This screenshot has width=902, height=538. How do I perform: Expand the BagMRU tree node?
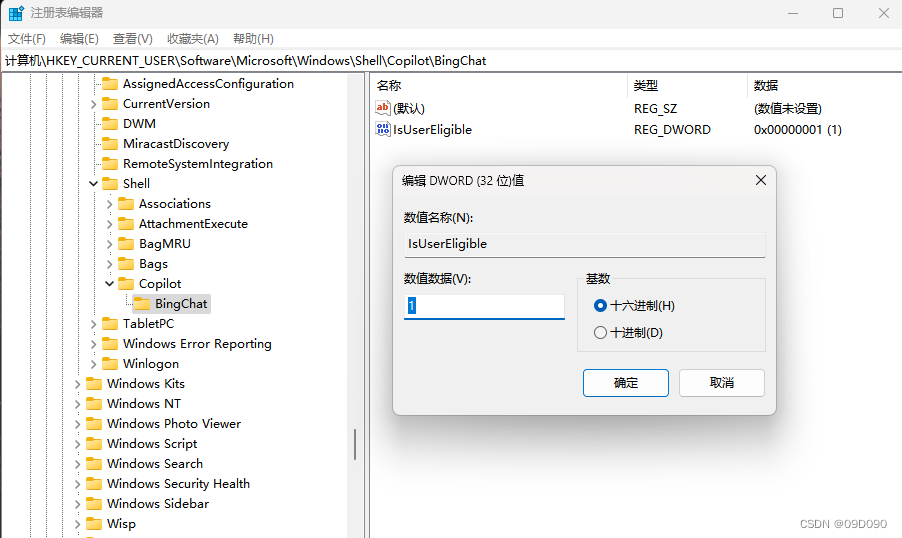click(109, 243)
